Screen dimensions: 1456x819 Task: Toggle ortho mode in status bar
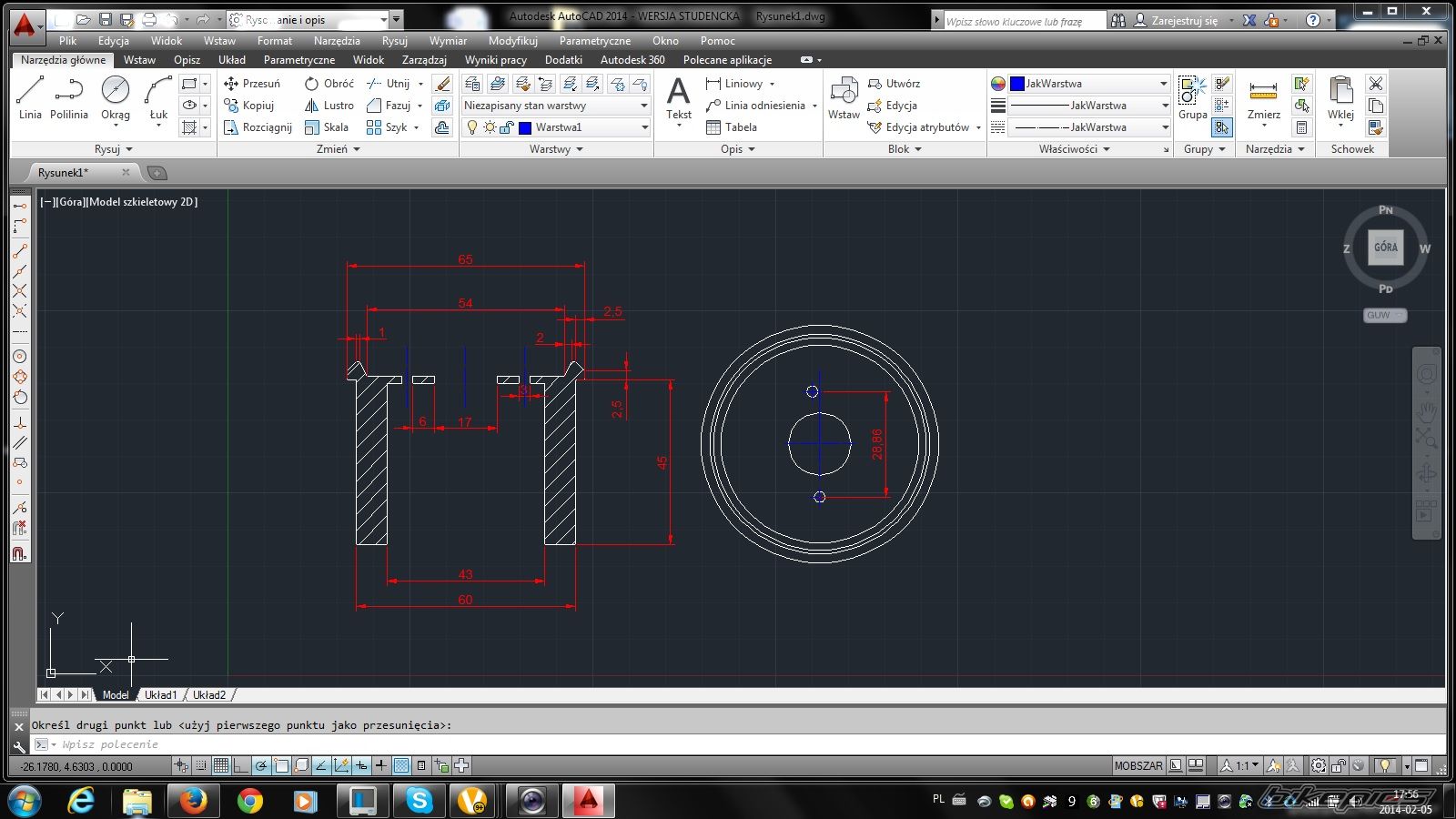pyautogui.click(x=241, y=765)
